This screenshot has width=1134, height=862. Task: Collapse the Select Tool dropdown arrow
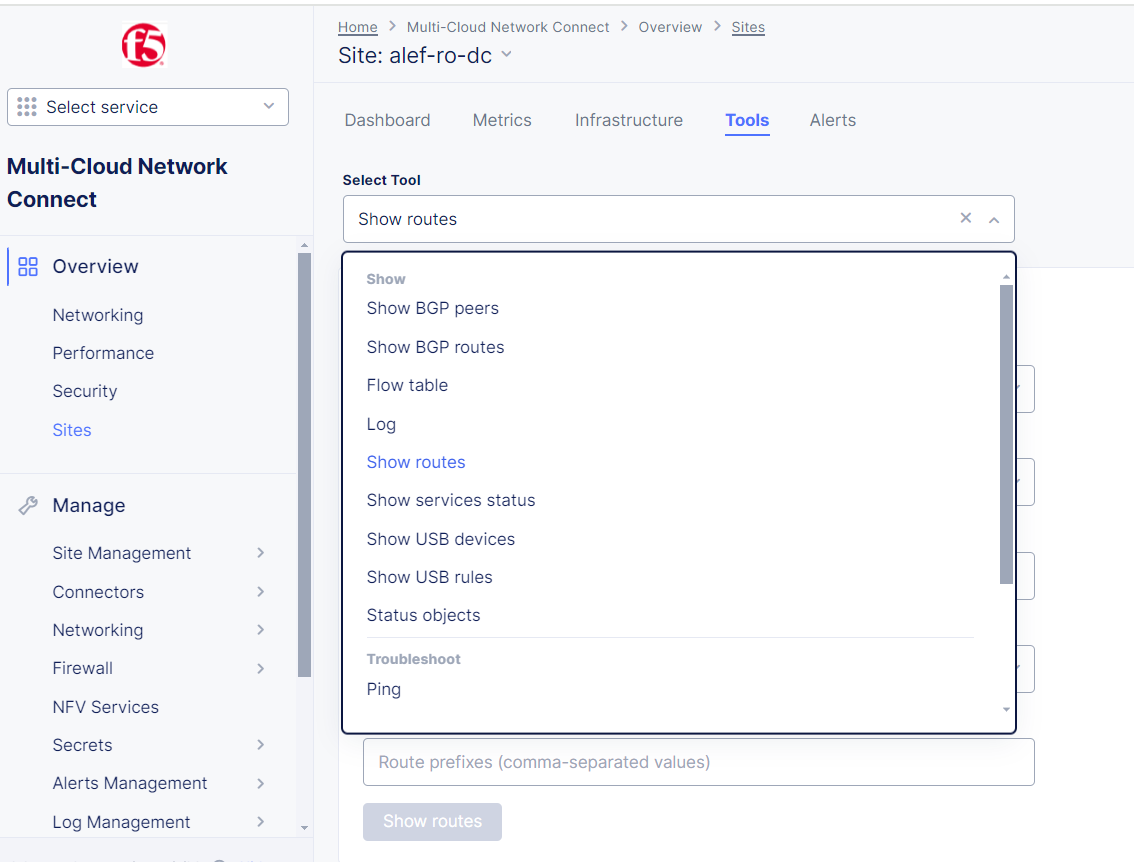pyautogui.click(x=994, y=220)
